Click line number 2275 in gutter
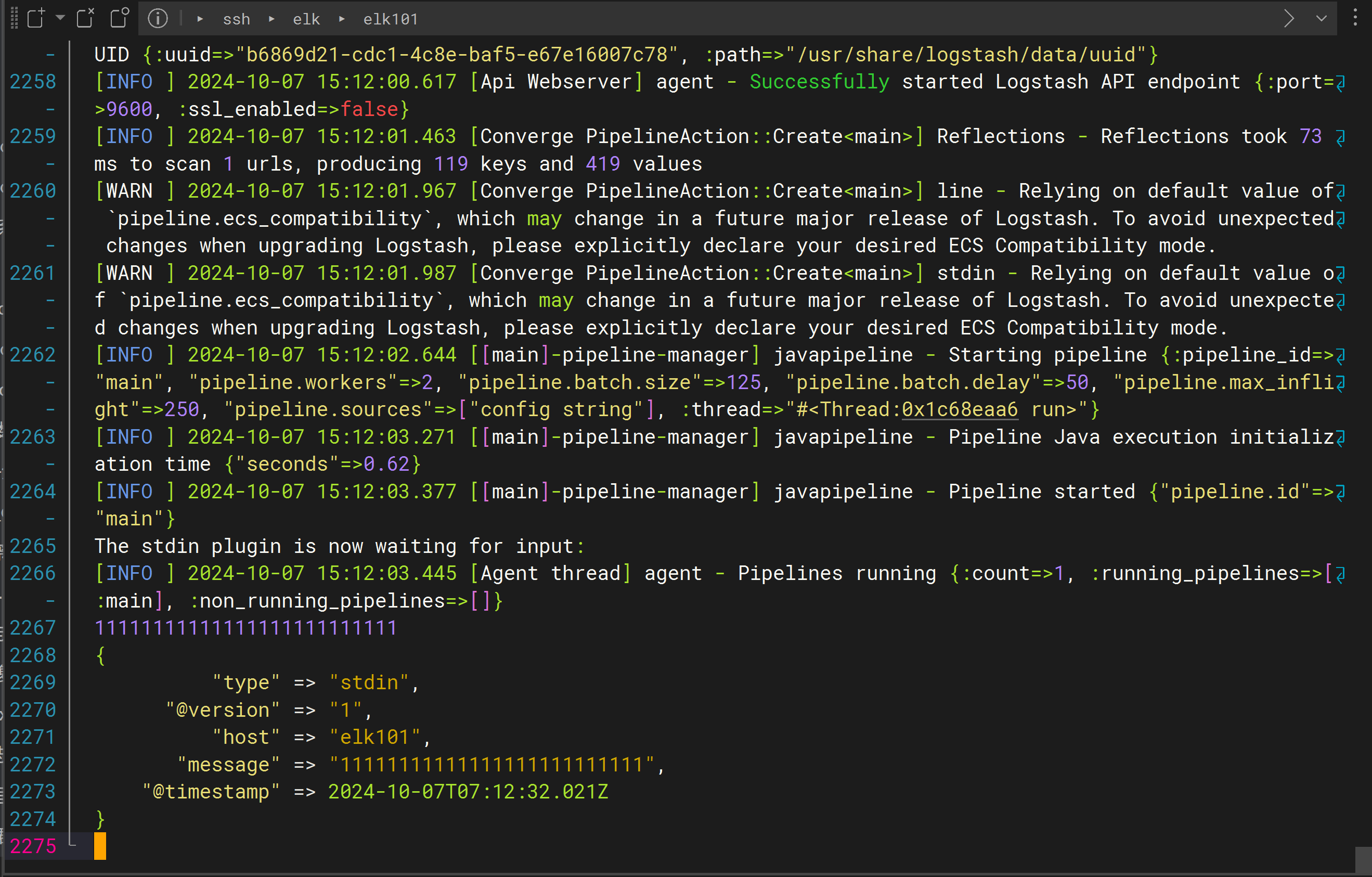Screen dimensions: 1372x877 tap(33, 846)
